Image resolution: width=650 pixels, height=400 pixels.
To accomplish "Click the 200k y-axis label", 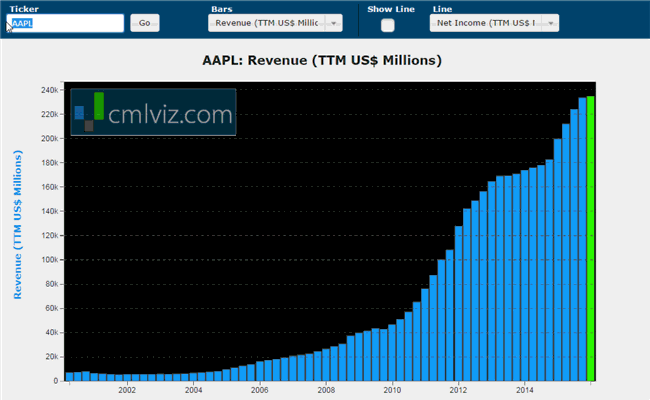I will click(50, 138).
